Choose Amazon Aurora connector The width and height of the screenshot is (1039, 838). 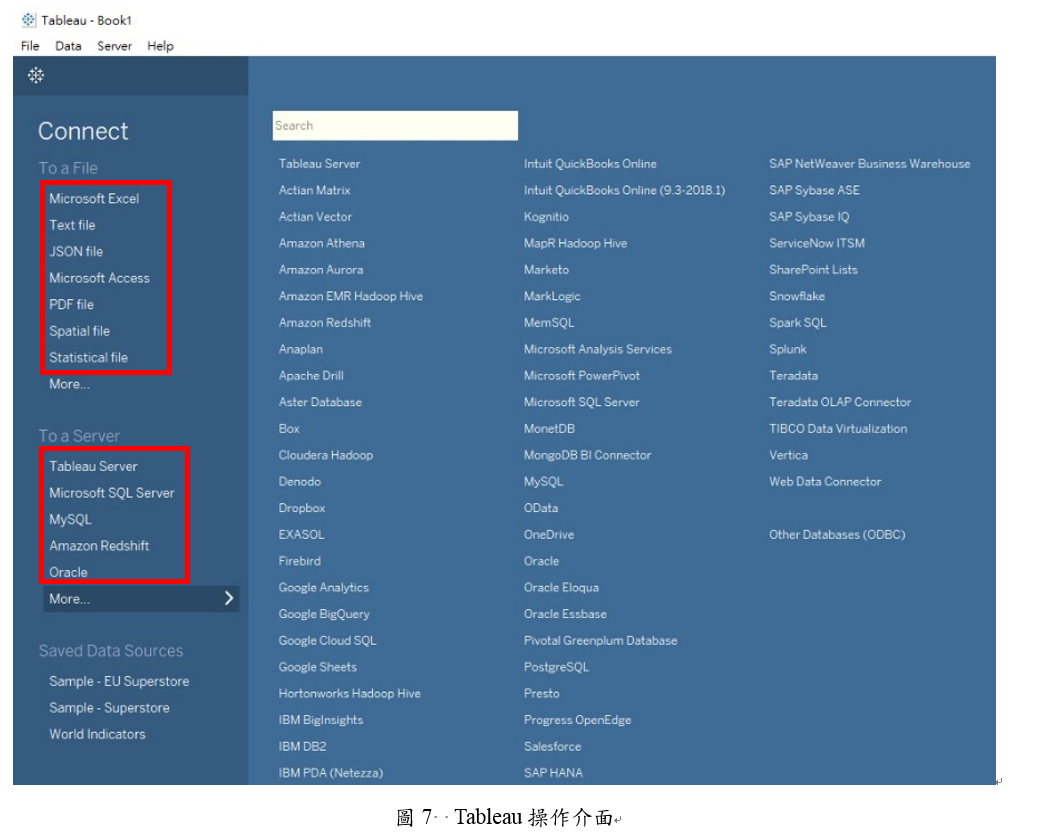321,270
